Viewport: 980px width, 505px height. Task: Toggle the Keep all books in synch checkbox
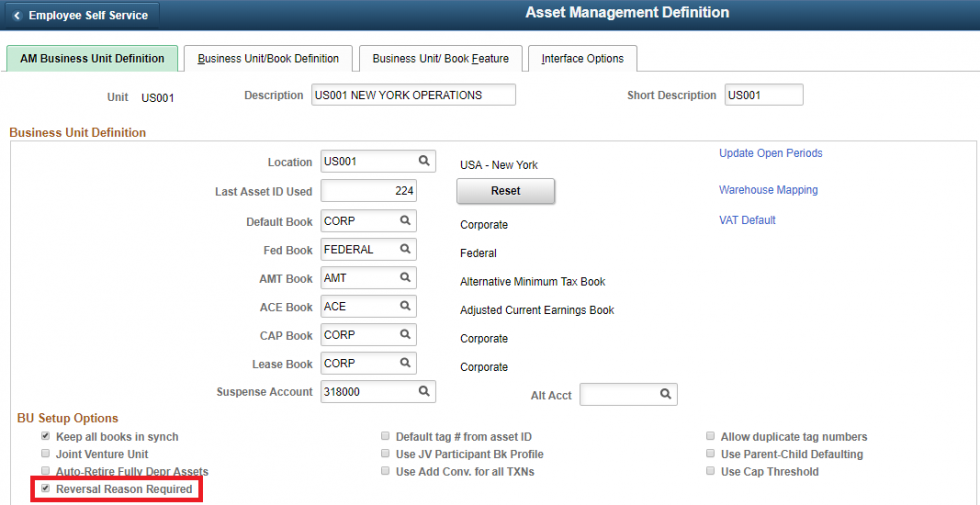[x=45, y=437]
